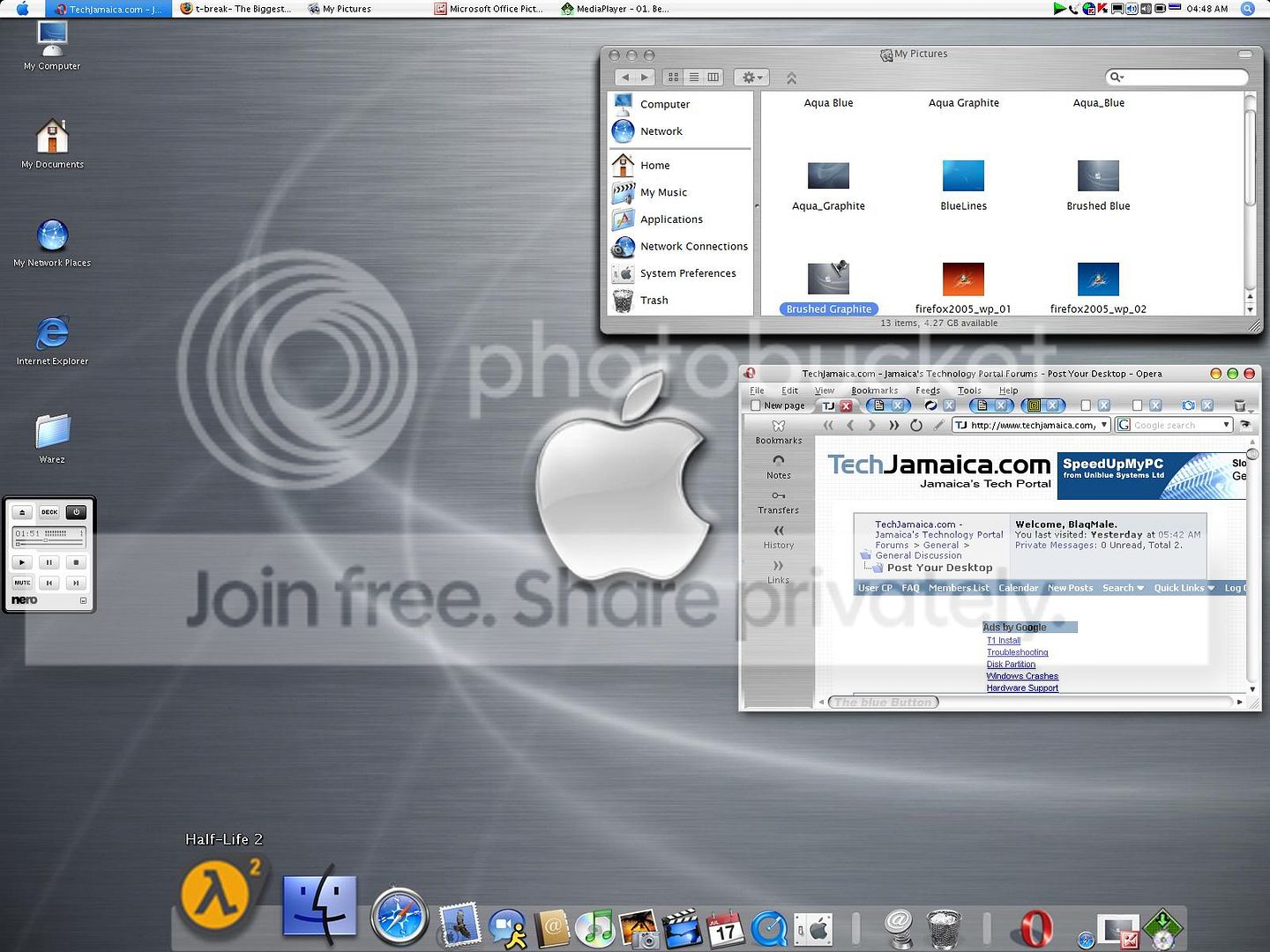Open action gear dropdown in My Pictures
Viewport: 1270px width, 952px height.
click(751, 78)
